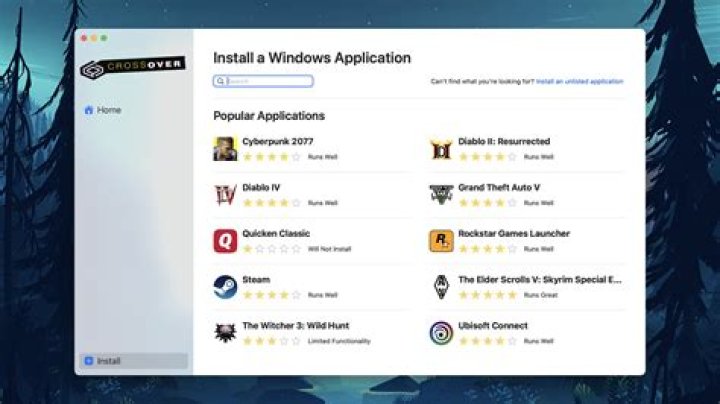Select The Witcher 3: Wild Hunt title
This screenshot has width=720, height=404.
(296, 325)
